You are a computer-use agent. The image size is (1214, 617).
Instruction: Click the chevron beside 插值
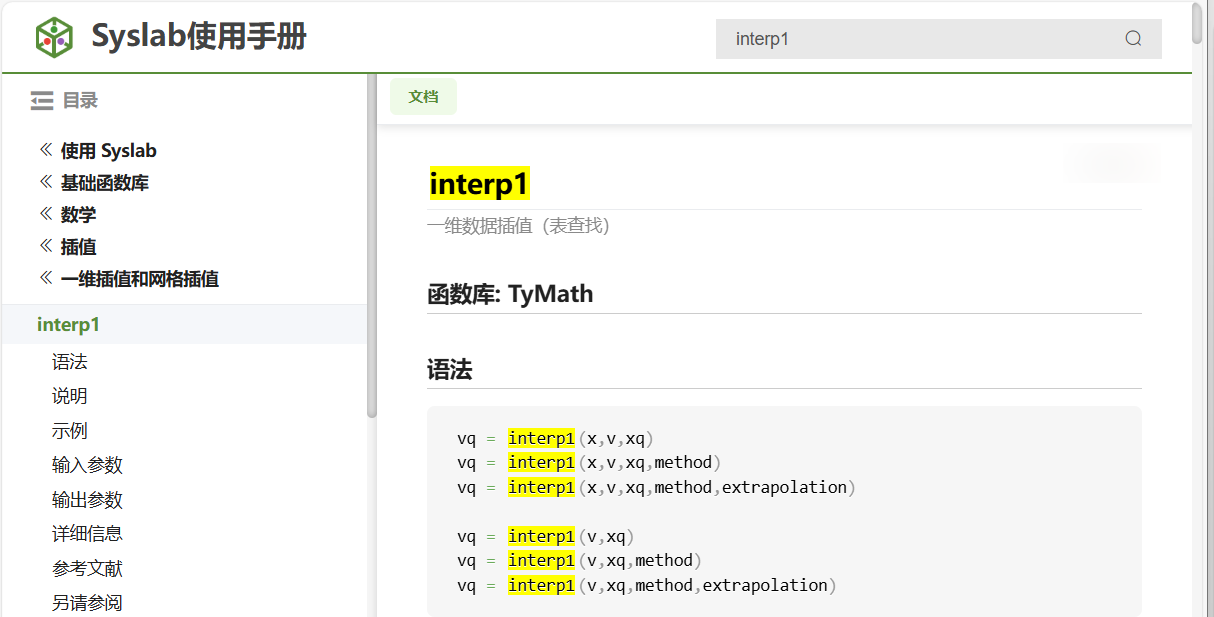tap(45, 246)
